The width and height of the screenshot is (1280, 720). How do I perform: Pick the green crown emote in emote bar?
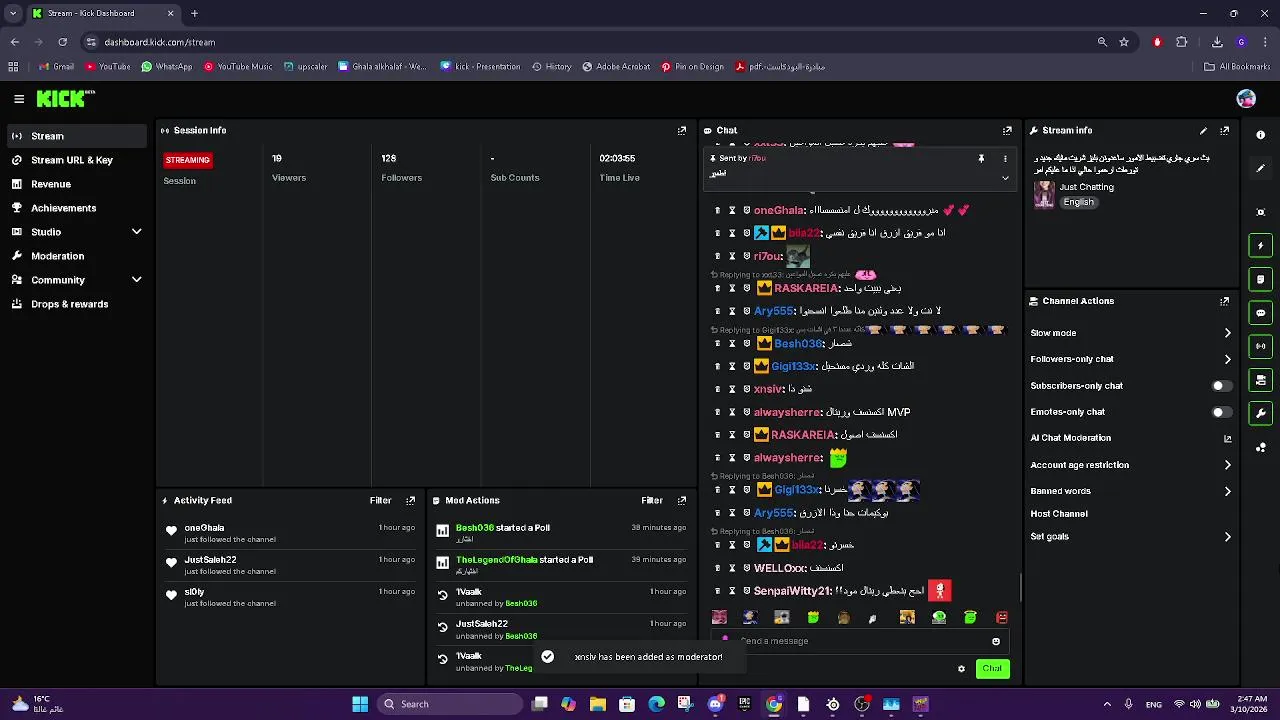tap(813, 618)
